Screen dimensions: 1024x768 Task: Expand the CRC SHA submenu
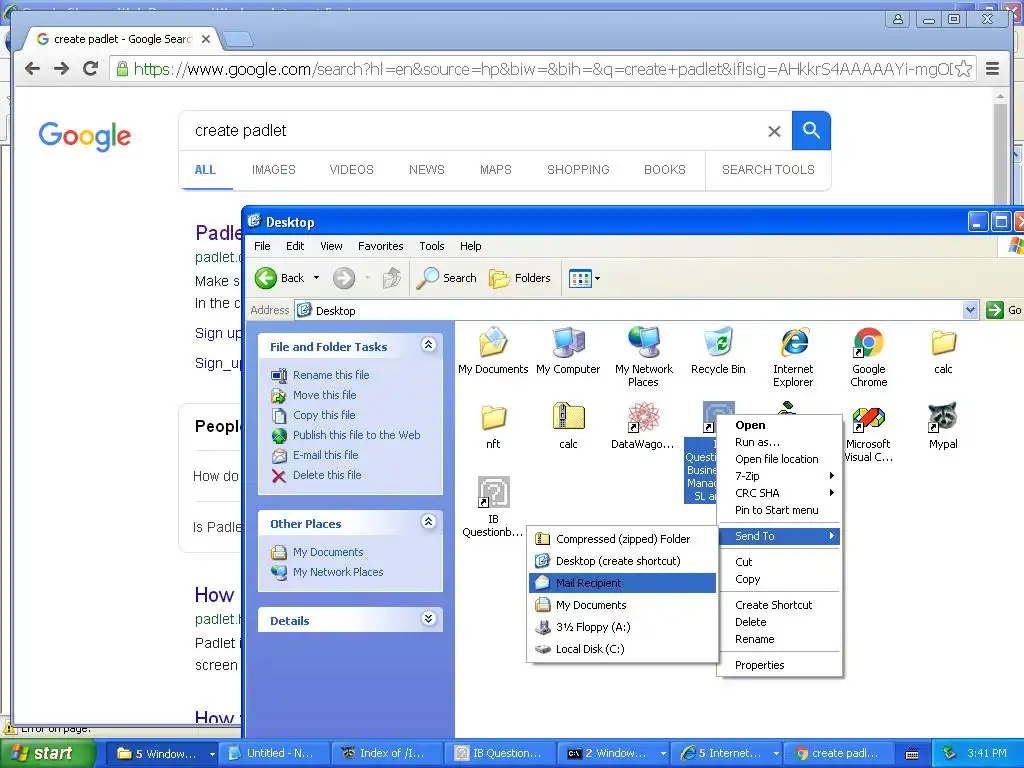tap(778, 493)
